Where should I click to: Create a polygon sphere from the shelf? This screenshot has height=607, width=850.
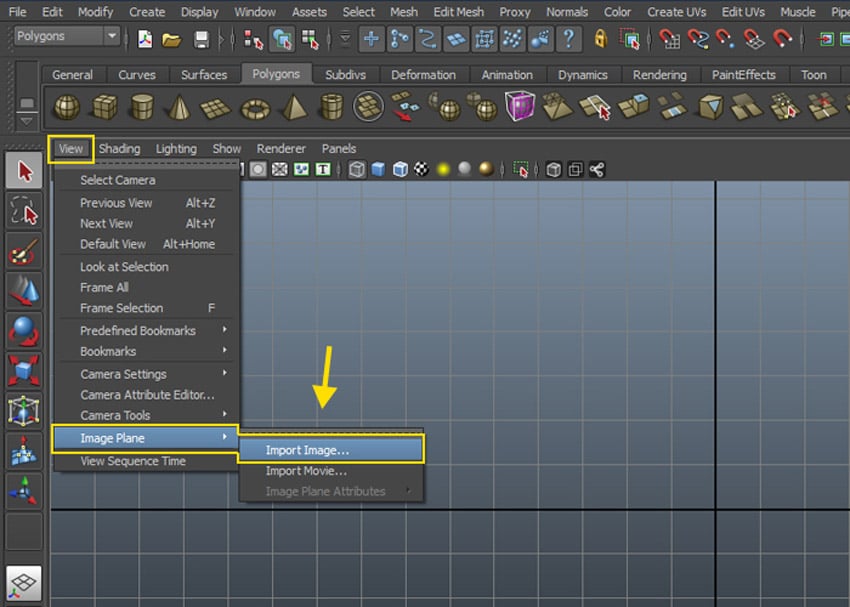pos(66,107)
